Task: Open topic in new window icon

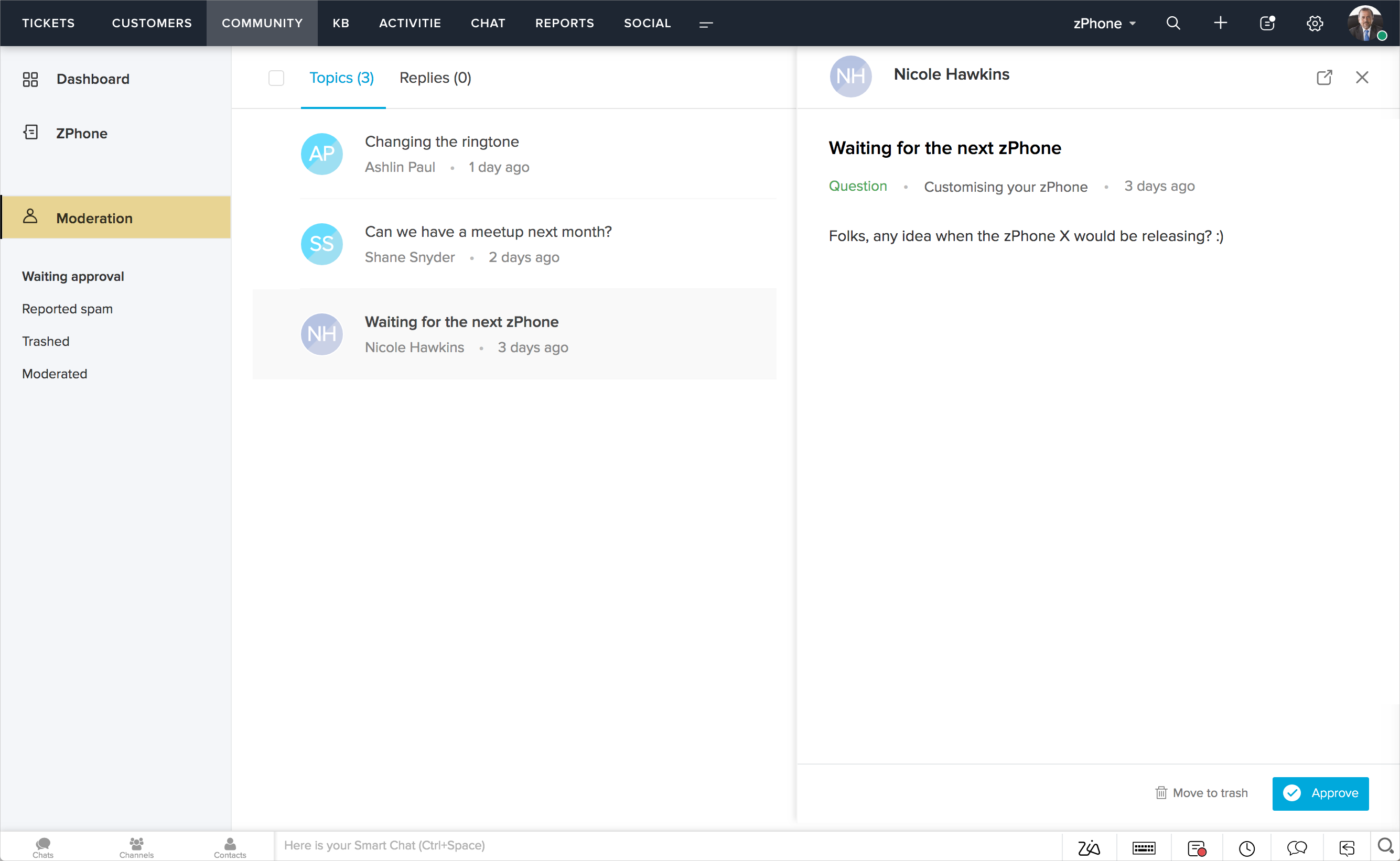Action: pos(1324,78)
